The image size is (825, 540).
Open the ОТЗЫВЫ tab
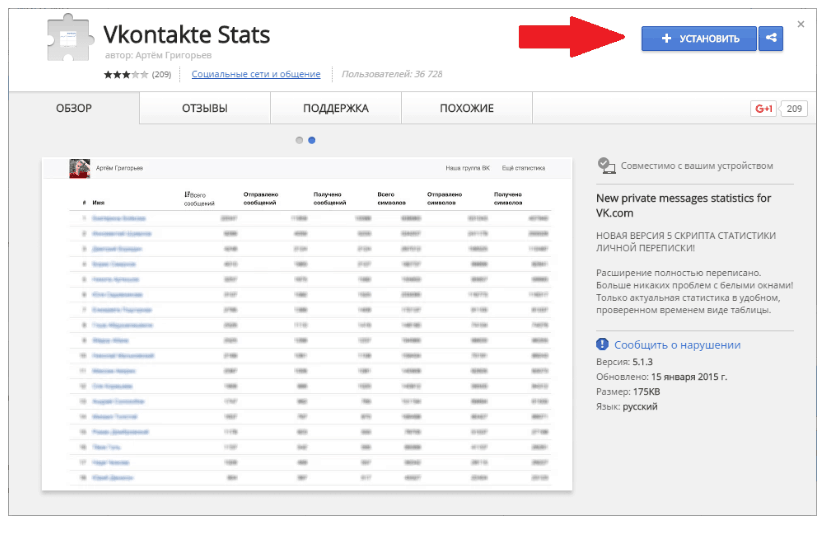205,108
